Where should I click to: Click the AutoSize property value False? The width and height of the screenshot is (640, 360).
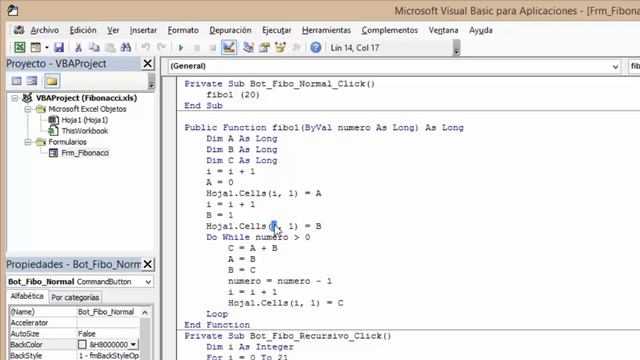tap(87, 334)
